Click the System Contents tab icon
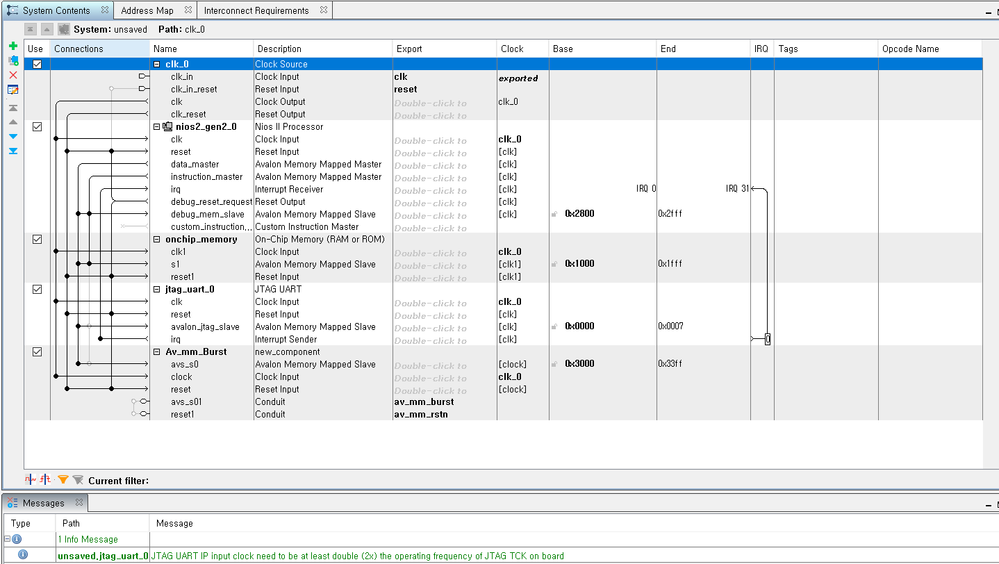This screenshot has width=999, height=564. [13, 10]
